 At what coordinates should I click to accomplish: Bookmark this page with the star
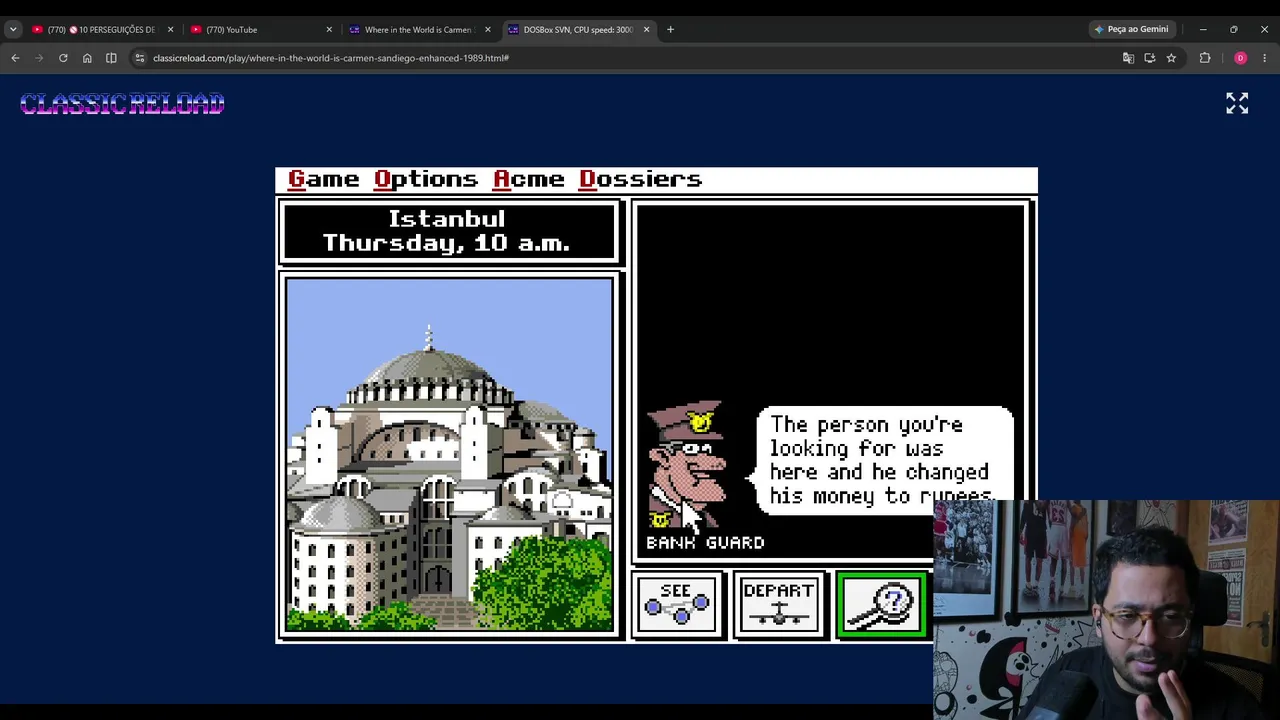coord(1171,58)
